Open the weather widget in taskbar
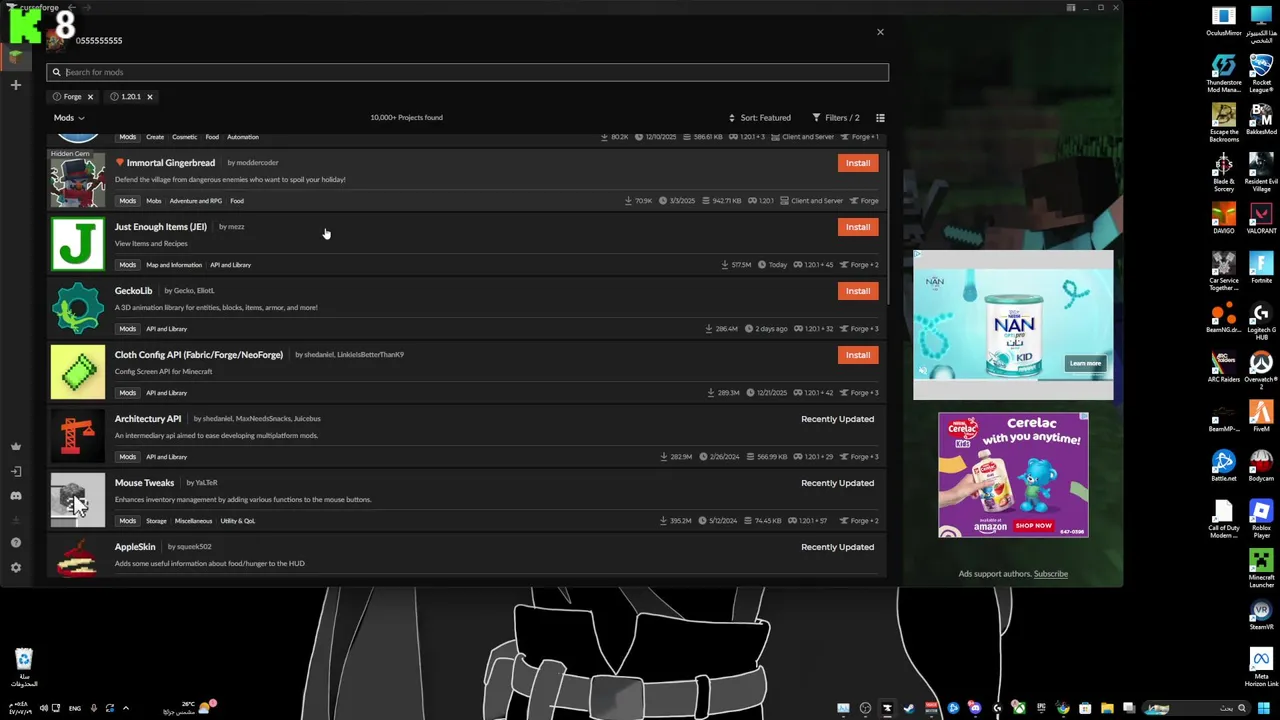 tap(187, 708)
